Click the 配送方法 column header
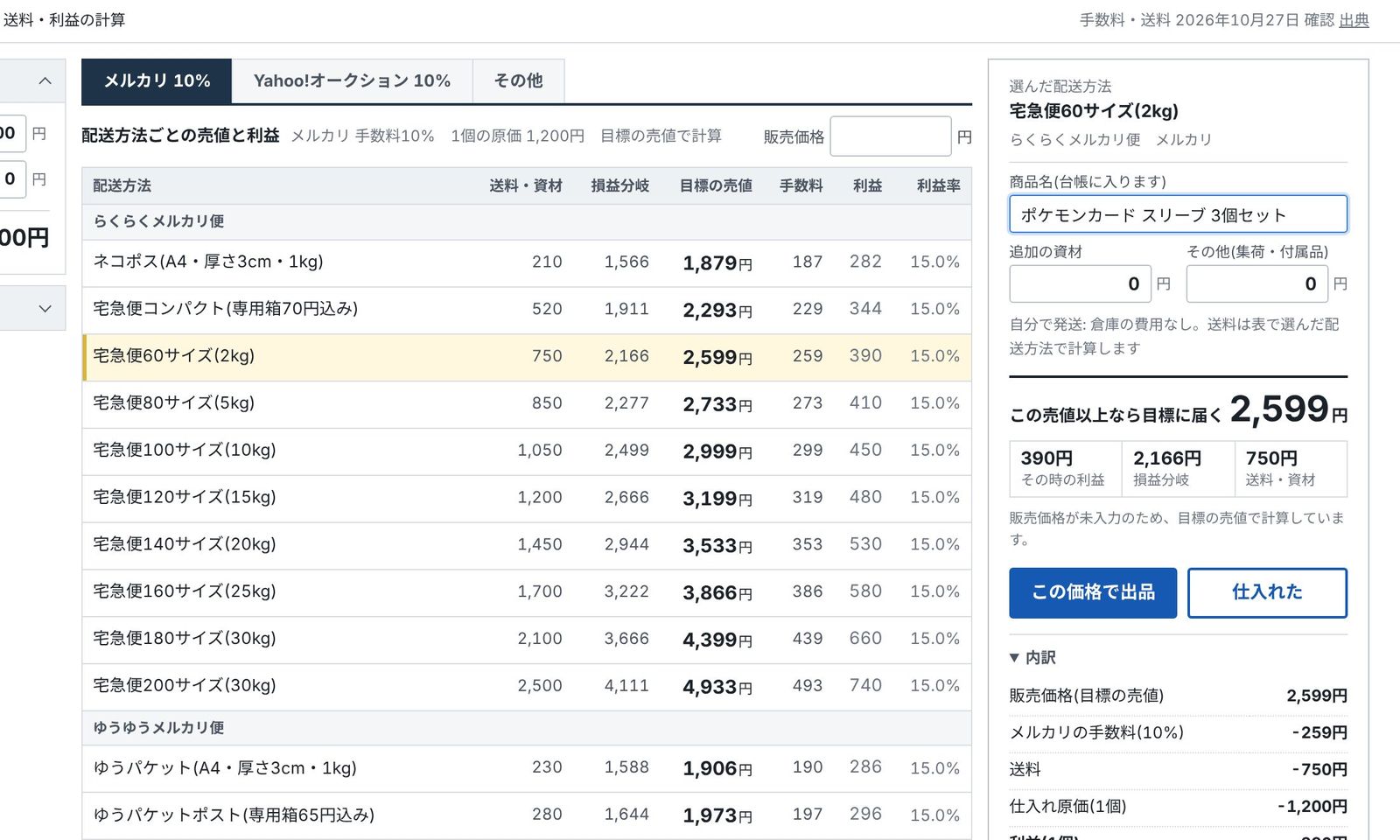The height and width of the screenshot is (840, 1400). pos(122,185)
